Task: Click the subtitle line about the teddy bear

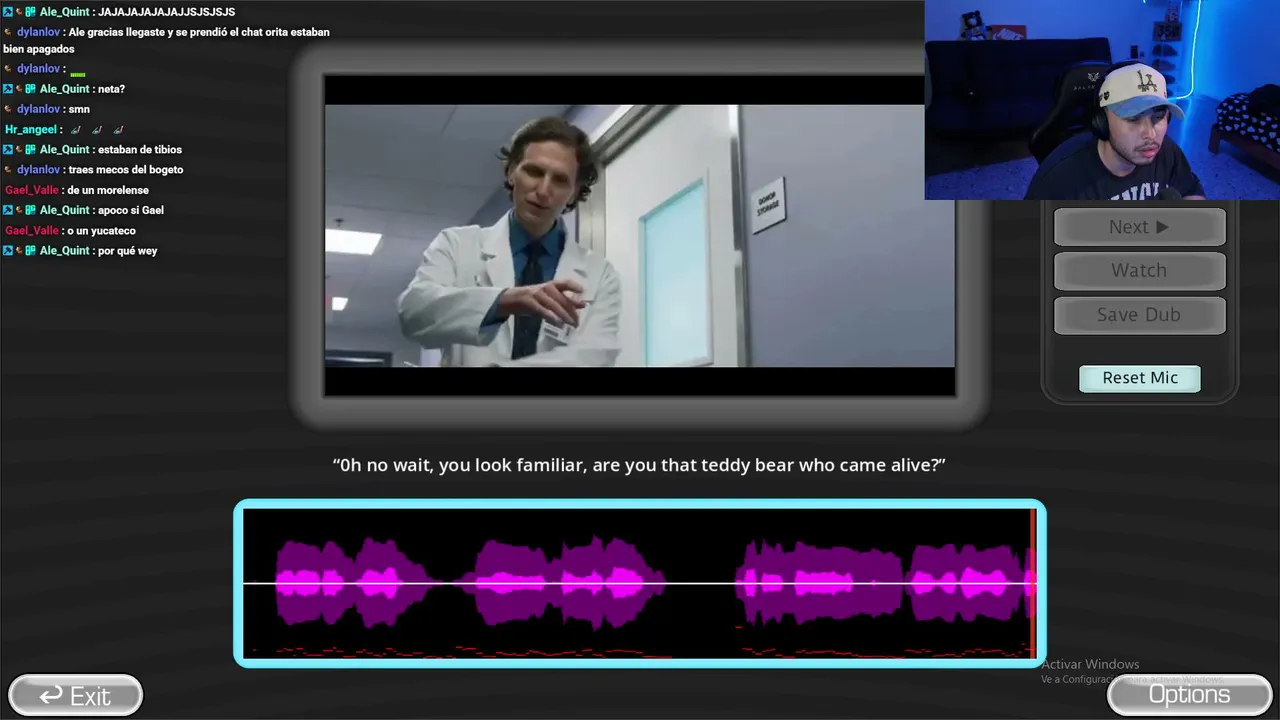Action: point(639,465)
